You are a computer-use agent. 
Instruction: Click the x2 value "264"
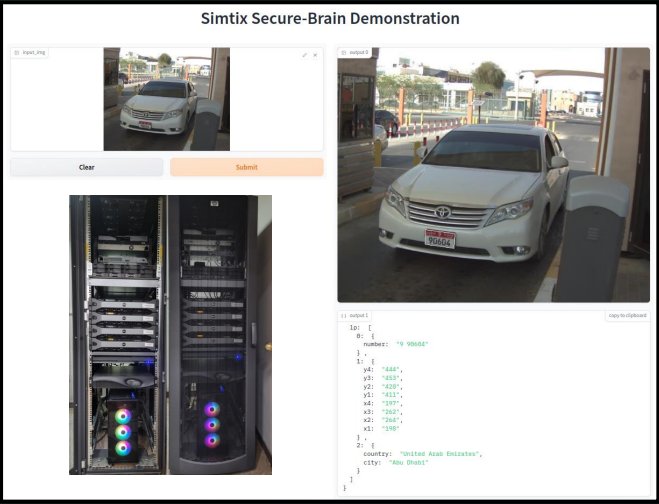391,420
